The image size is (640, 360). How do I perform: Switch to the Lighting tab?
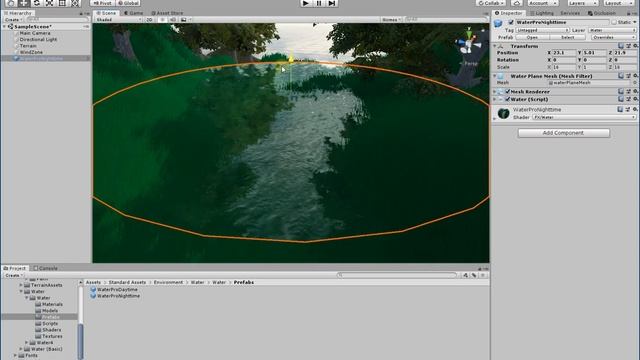tap(541, 13)
